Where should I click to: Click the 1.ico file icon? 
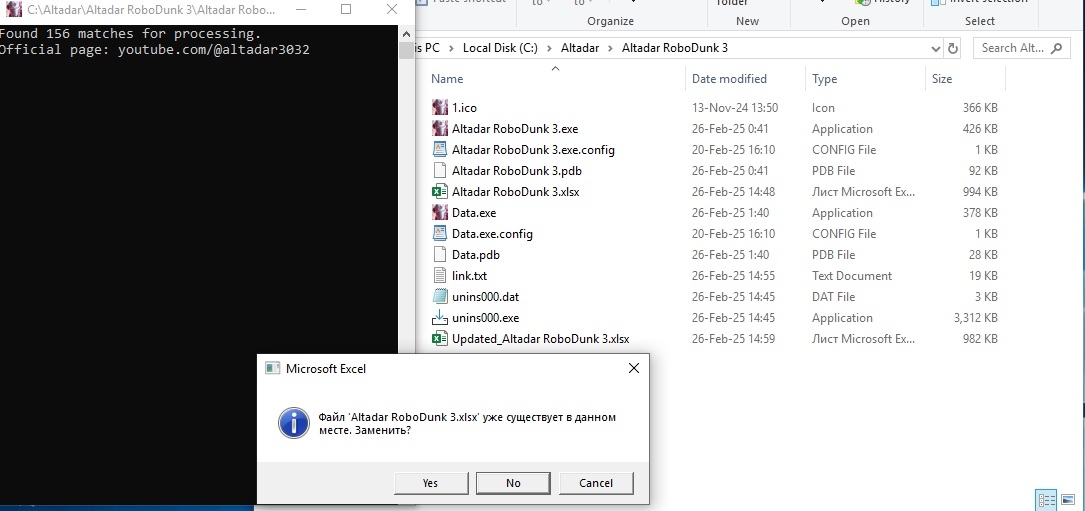[x=440, y=107]
